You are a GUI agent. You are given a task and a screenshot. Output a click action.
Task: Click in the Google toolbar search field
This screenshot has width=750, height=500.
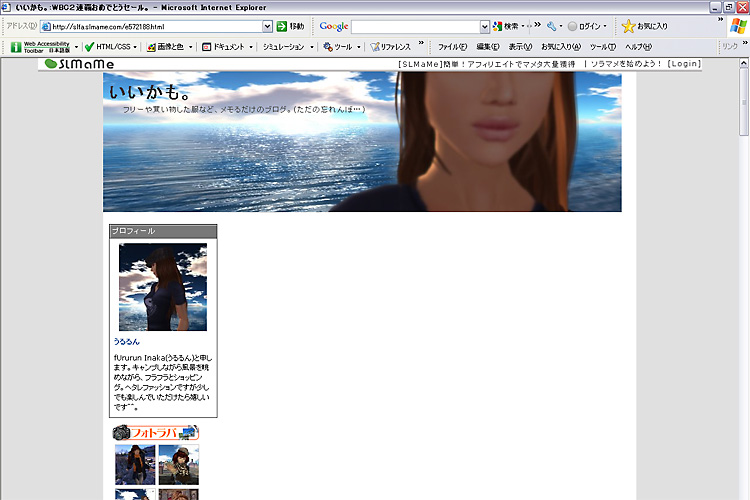[x=416, y=27]
